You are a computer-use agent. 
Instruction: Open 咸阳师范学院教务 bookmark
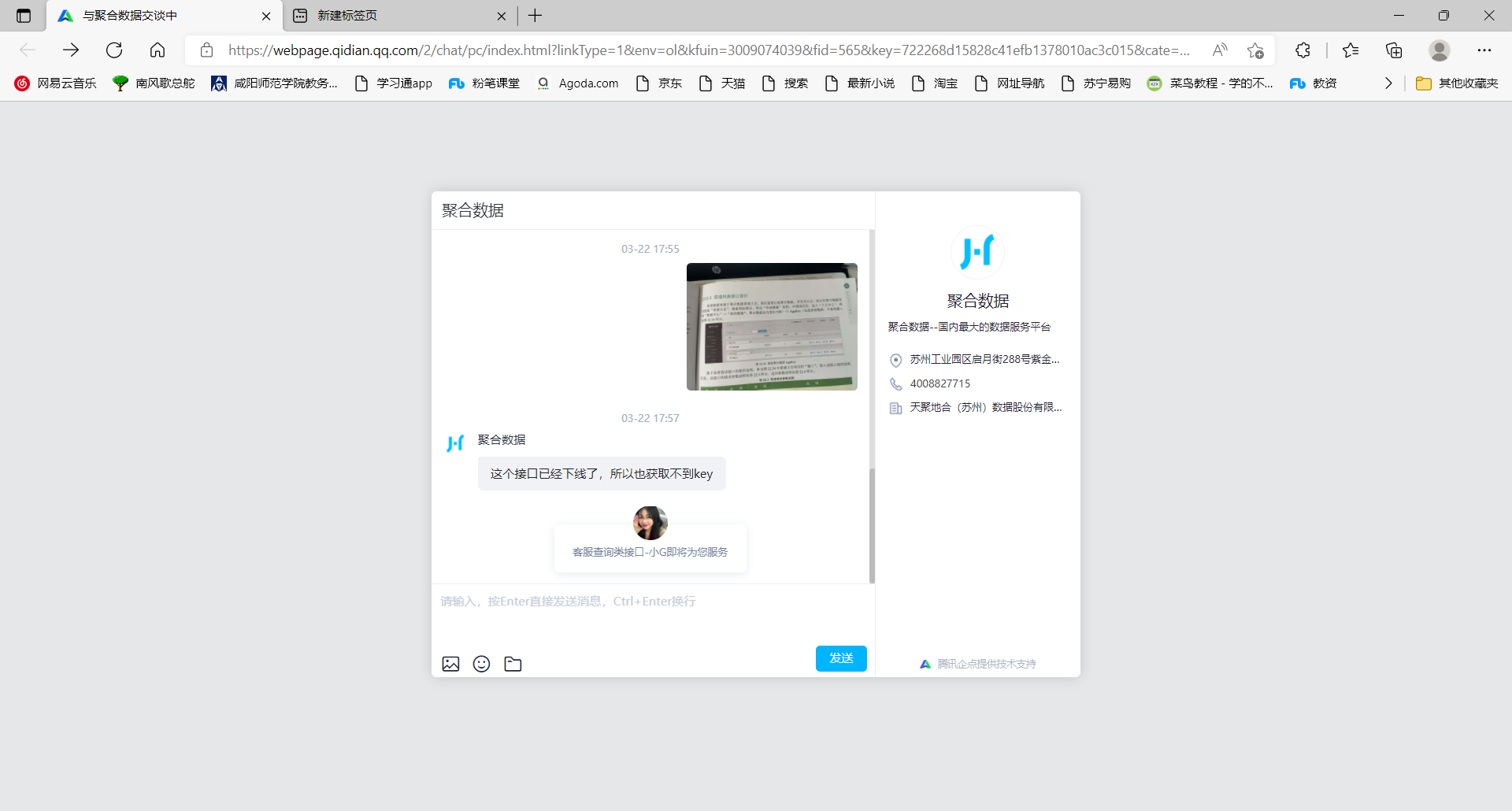pos(274,83)
